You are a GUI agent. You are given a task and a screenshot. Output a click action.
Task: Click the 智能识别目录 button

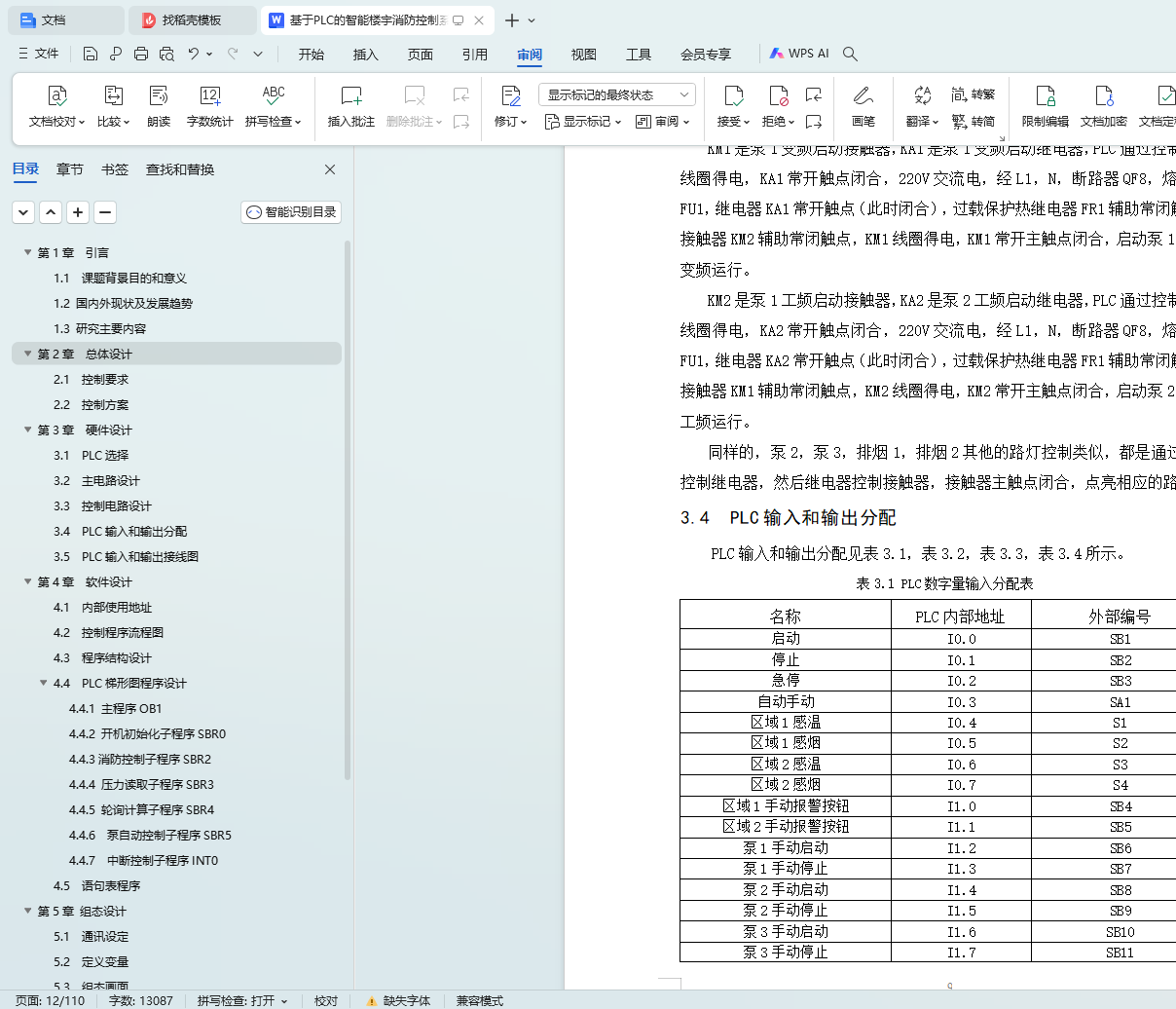291,211
